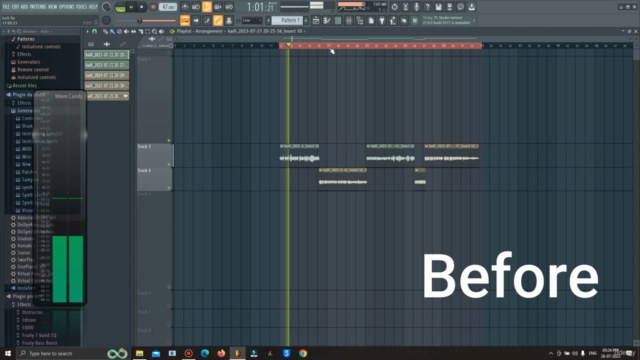Toggle loop recording
The image size is (640, 360).
pos(229,7)
